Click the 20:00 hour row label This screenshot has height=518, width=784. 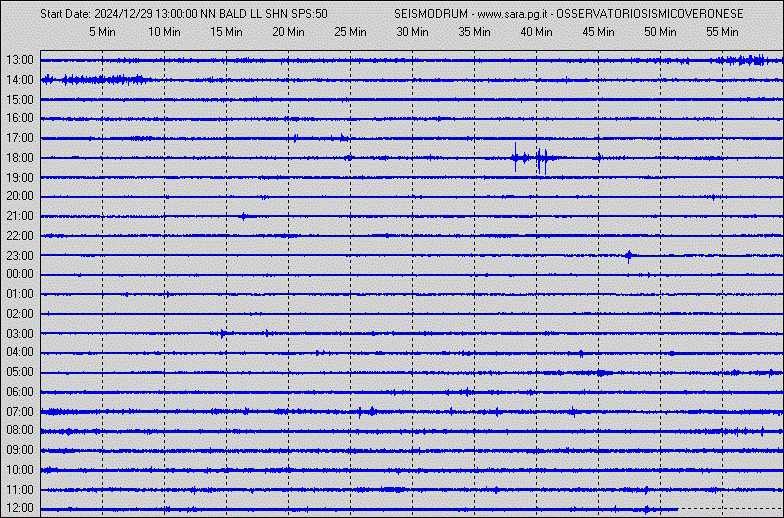coord(20,196)
